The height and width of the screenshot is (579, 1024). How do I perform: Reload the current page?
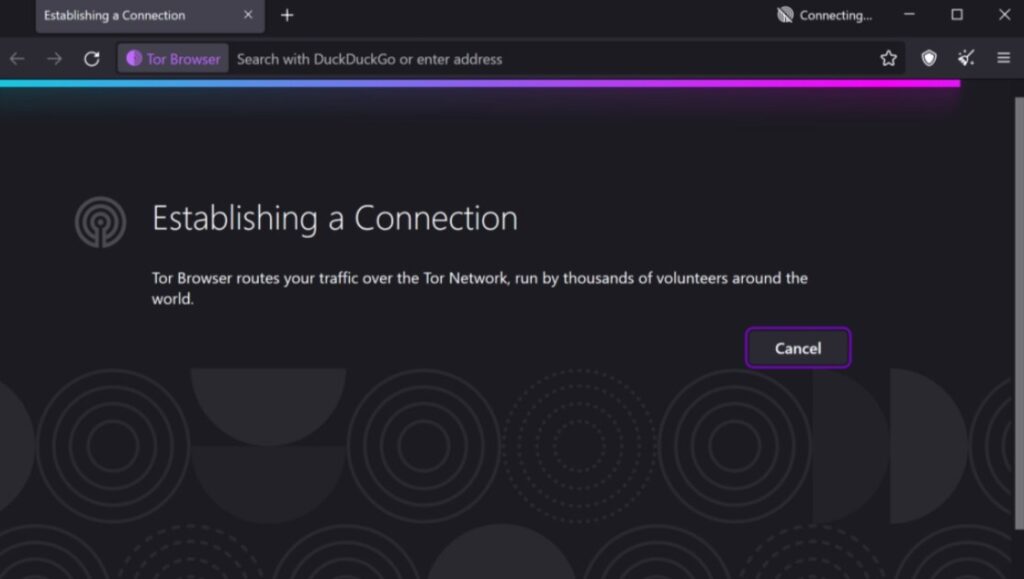[91, 59]
